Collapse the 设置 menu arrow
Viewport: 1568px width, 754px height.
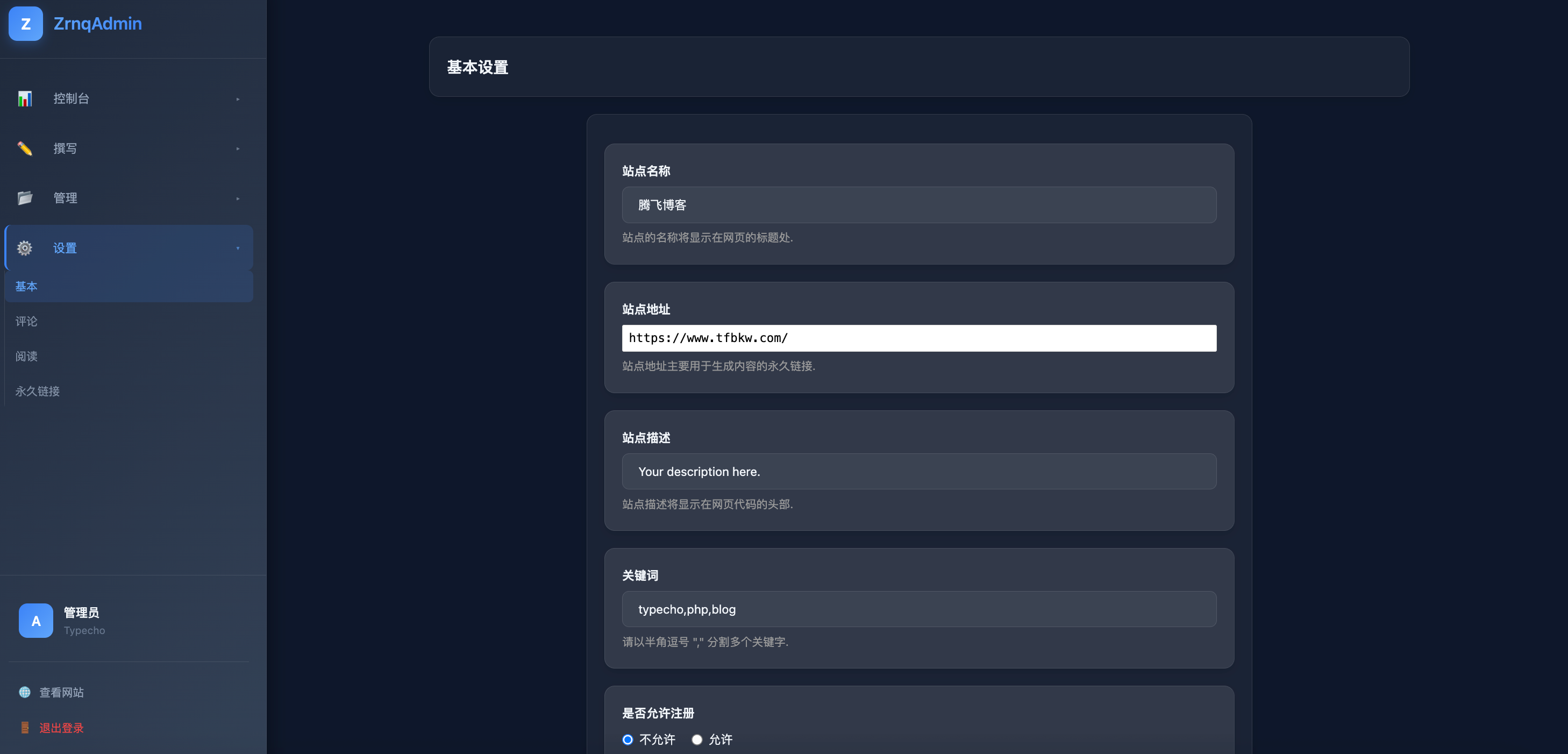tap(237, 248)
